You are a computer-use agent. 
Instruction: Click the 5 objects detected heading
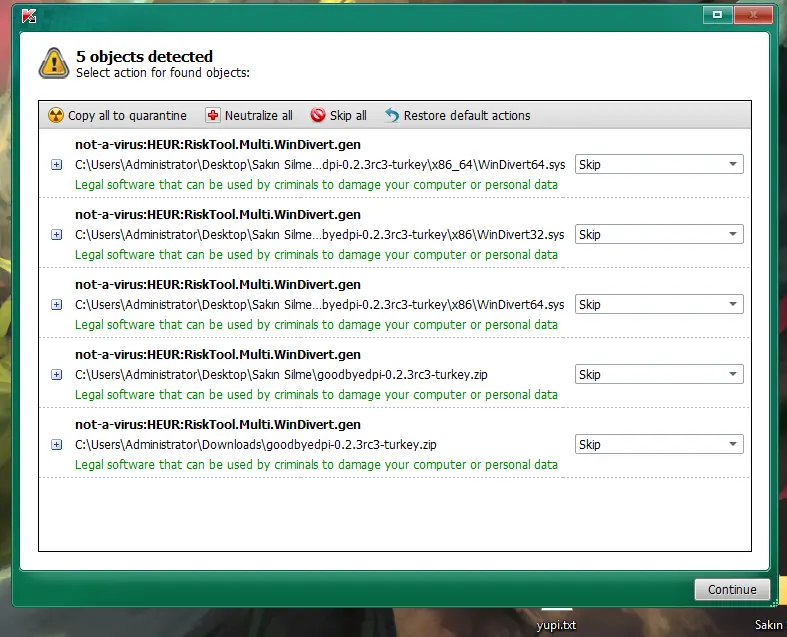(145, 56)
